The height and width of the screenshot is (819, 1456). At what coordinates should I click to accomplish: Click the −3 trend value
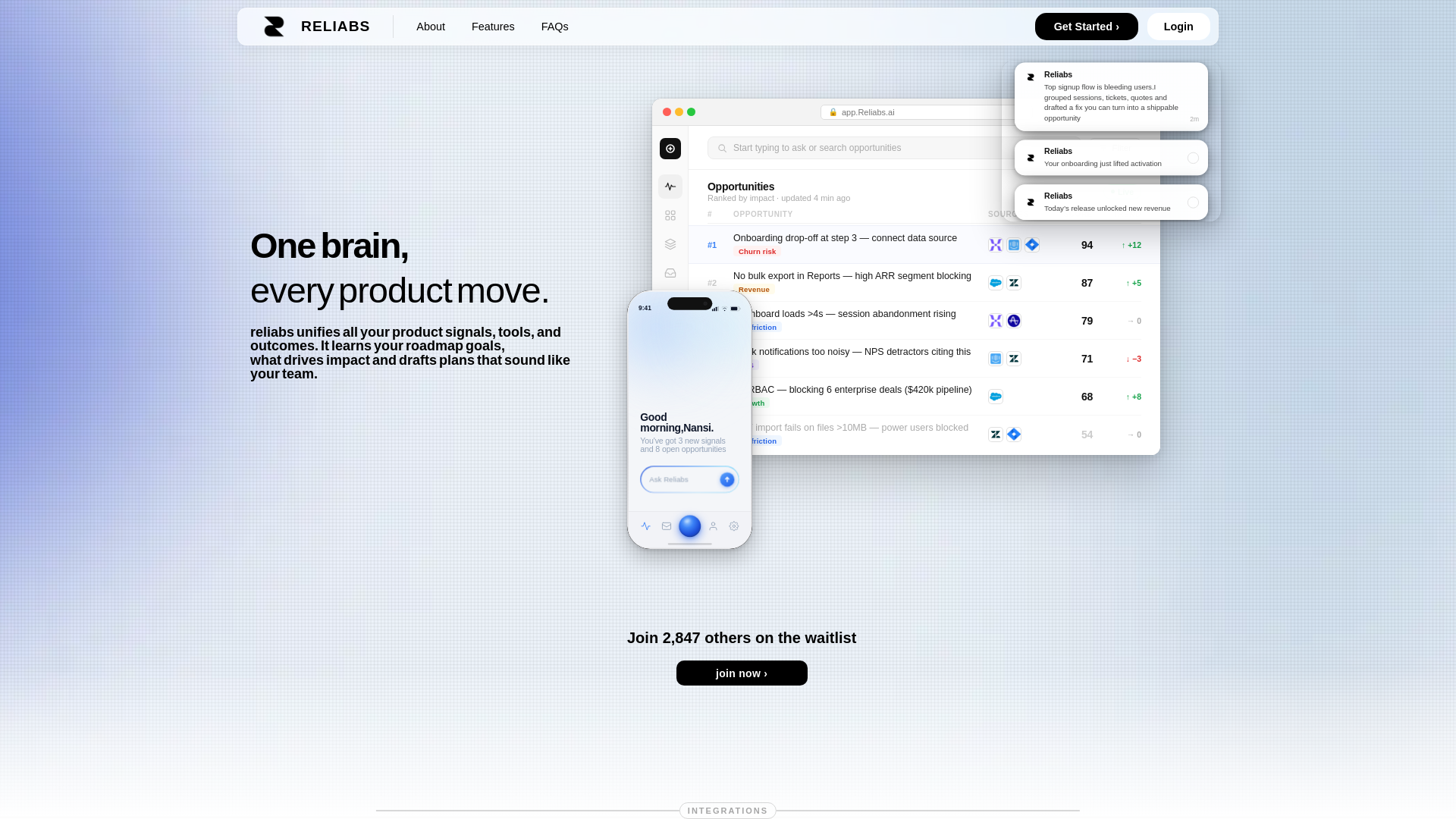pos(1134,359)
